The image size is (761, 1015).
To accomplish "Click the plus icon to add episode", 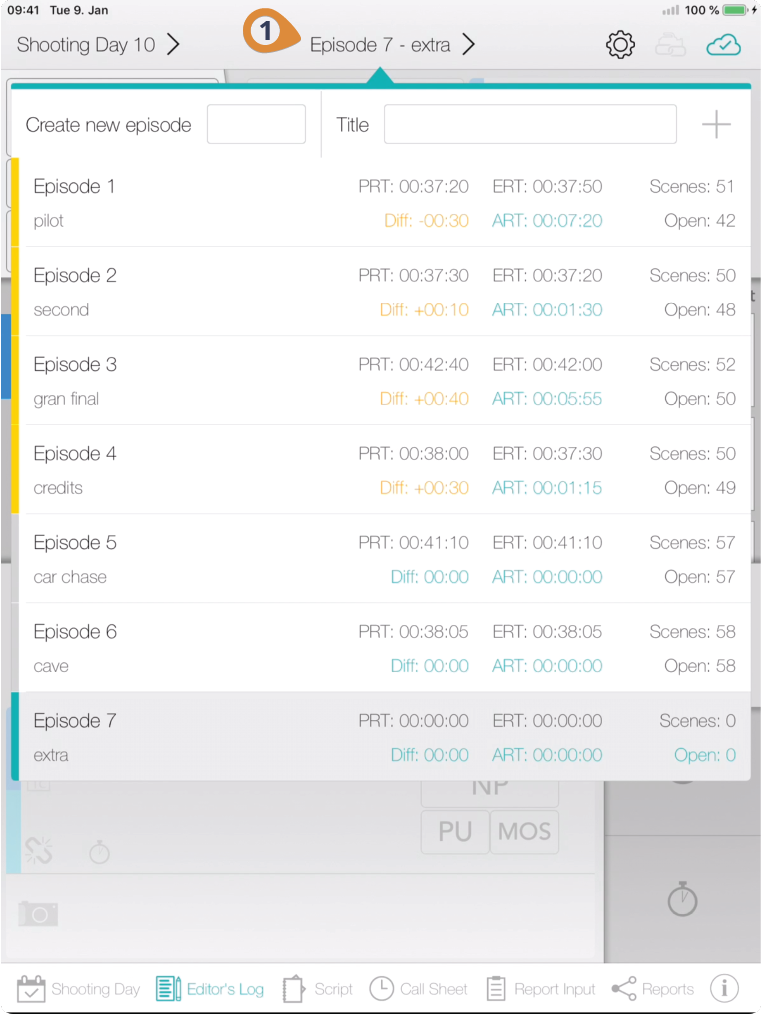I will 716,124.
